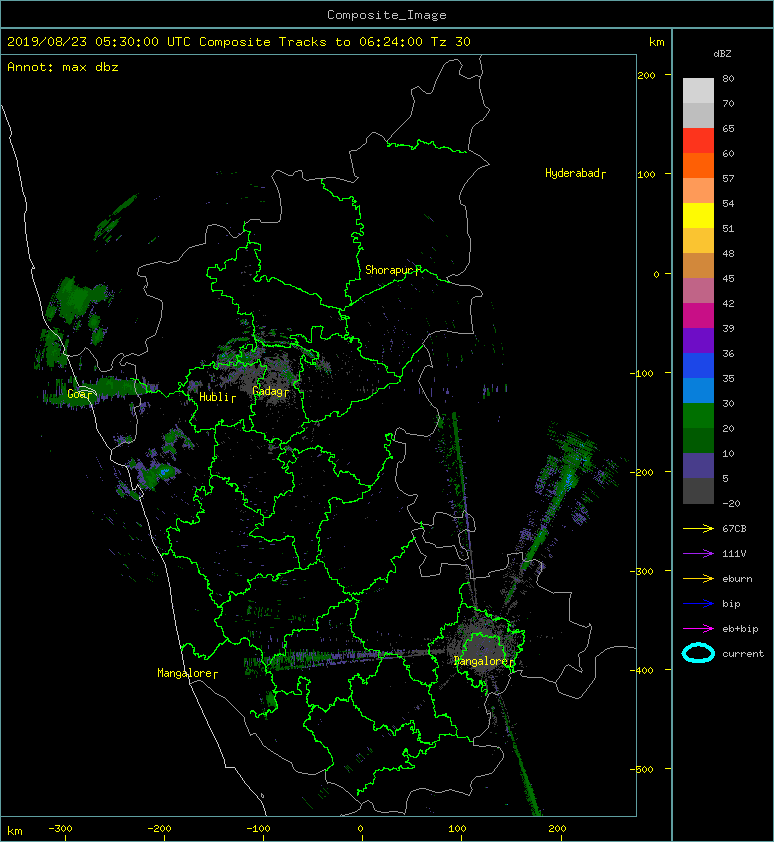The height and width of the screenshot is (842, 774).
Task: Click the cyan 'current' ellipse icon
Action: click(x=698, y=653)
